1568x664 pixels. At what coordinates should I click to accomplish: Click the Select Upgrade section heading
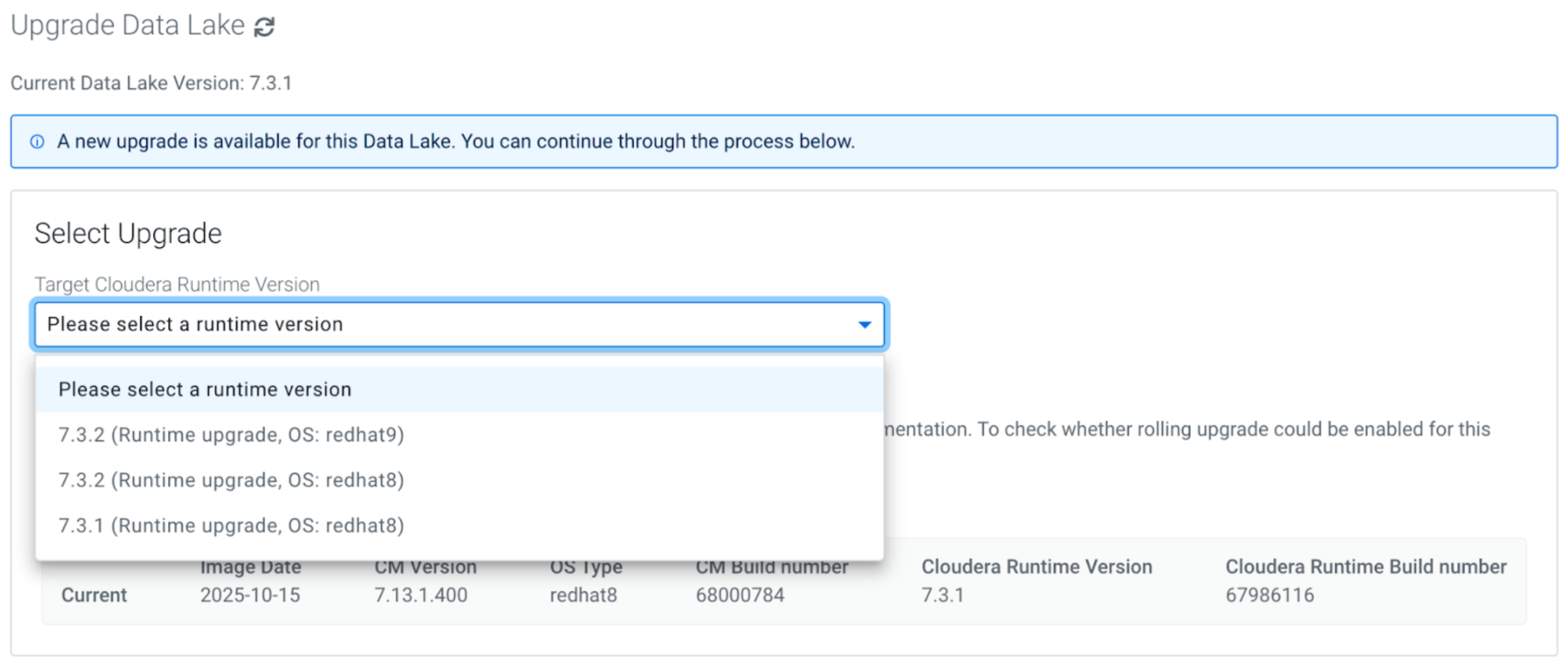pyautogui.click(x=128, y=234)
